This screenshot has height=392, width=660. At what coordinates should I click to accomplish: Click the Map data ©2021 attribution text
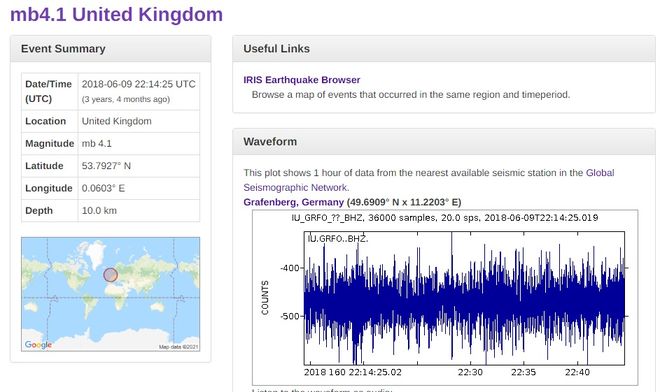tap(178, 347)
